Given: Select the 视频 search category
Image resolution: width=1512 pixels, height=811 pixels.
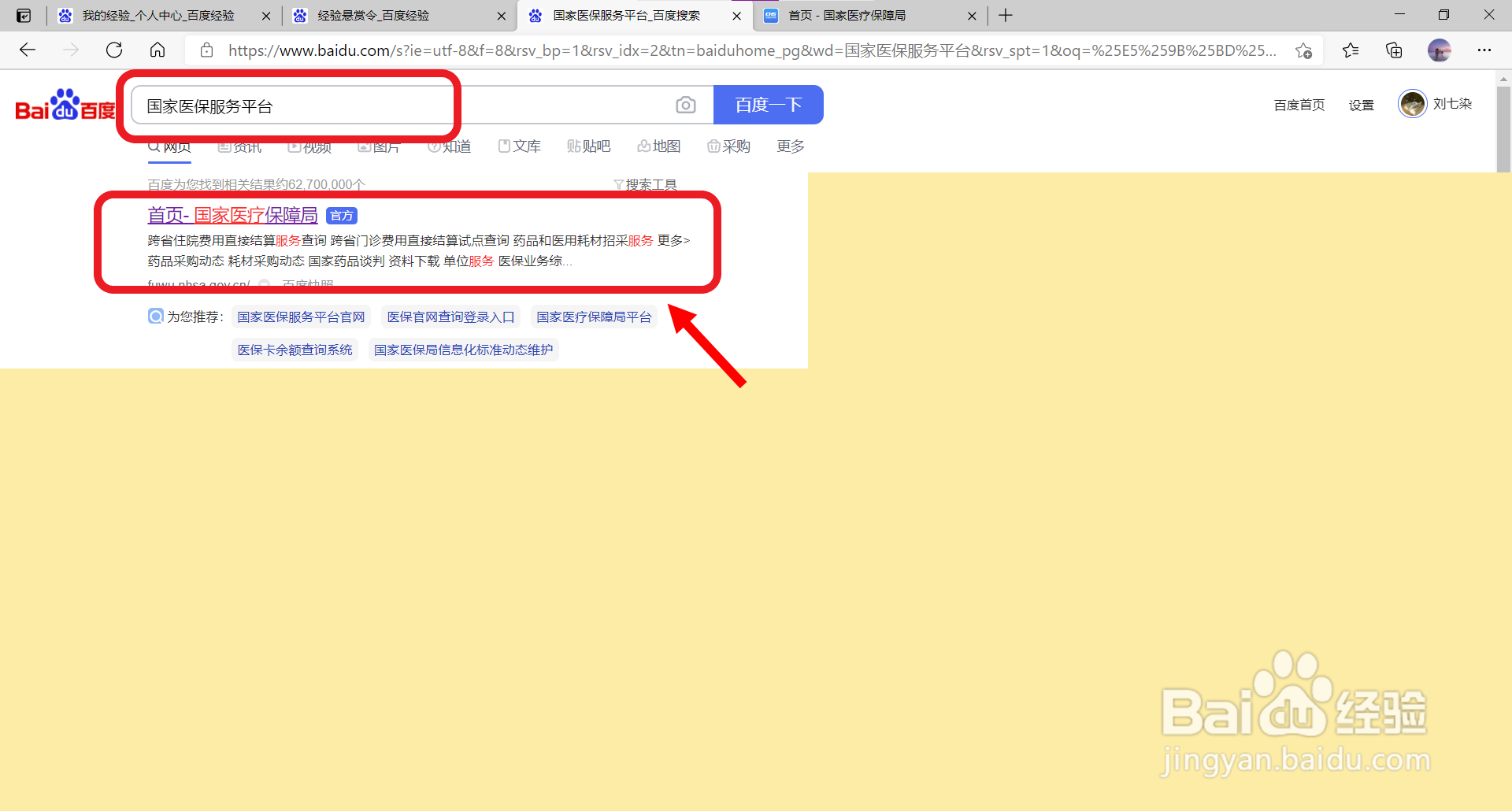Looking at the screenshot, I should point(309,146).
